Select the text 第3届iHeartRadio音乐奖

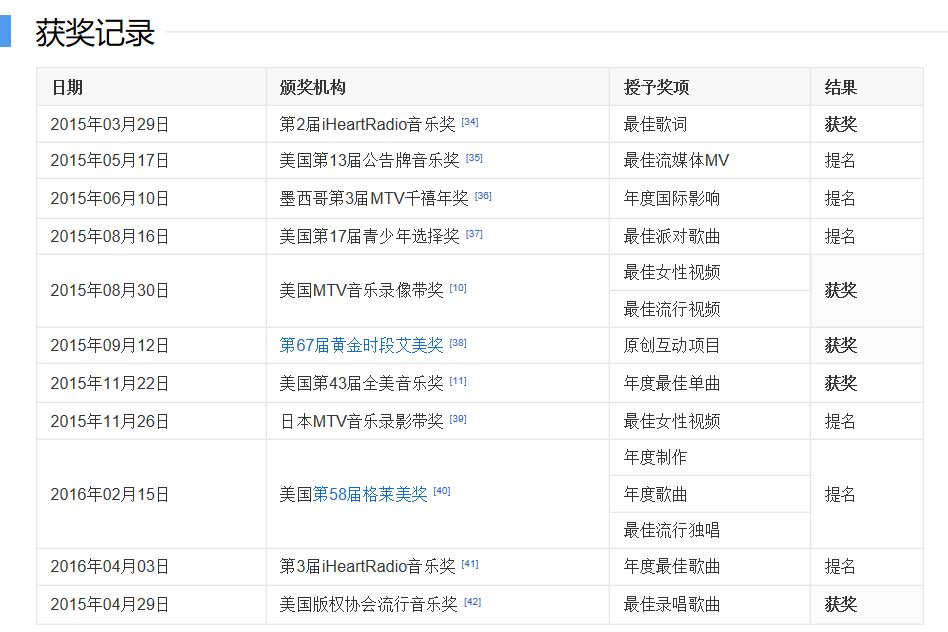pyautogui.click(x=367, y=567)
